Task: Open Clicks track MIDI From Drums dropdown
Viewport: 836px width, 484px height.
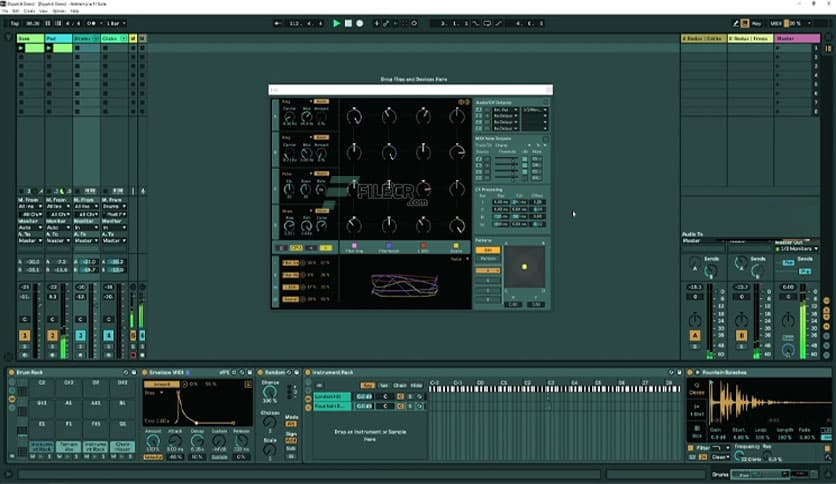Action: 114,206
